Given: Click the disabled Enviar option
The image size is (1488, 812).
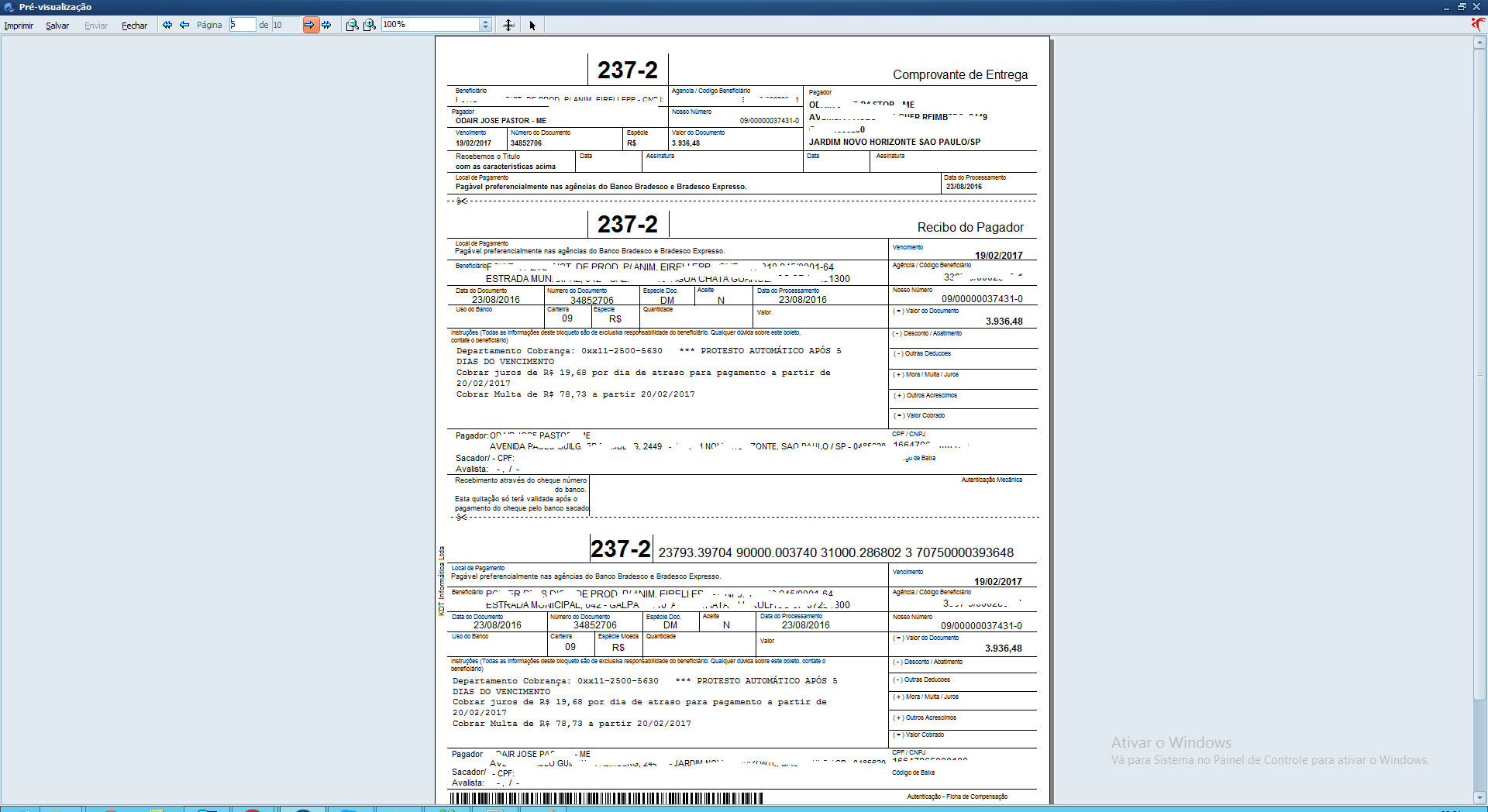Looking at the screenshot, I should point(96,26).
